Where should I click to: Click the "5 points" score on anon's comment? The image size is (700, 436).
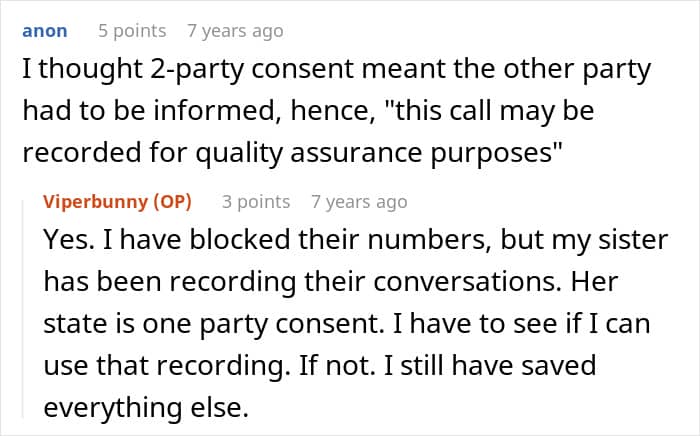coord(132,31)
